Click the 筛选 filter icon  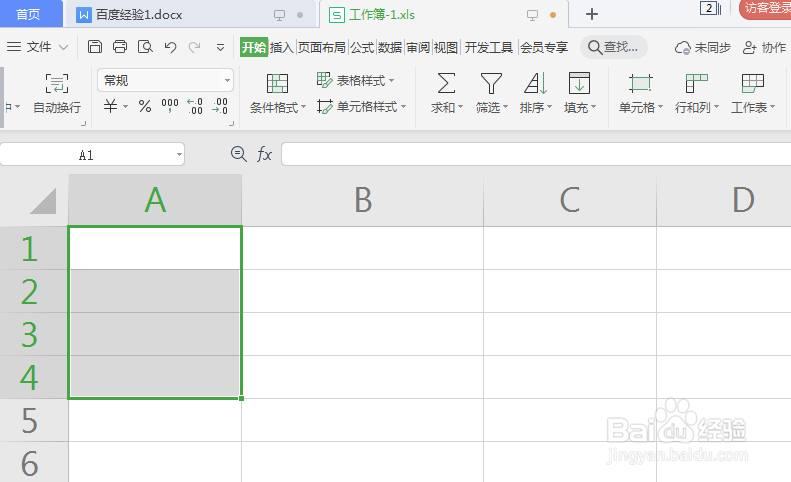(x=491, y=83)
